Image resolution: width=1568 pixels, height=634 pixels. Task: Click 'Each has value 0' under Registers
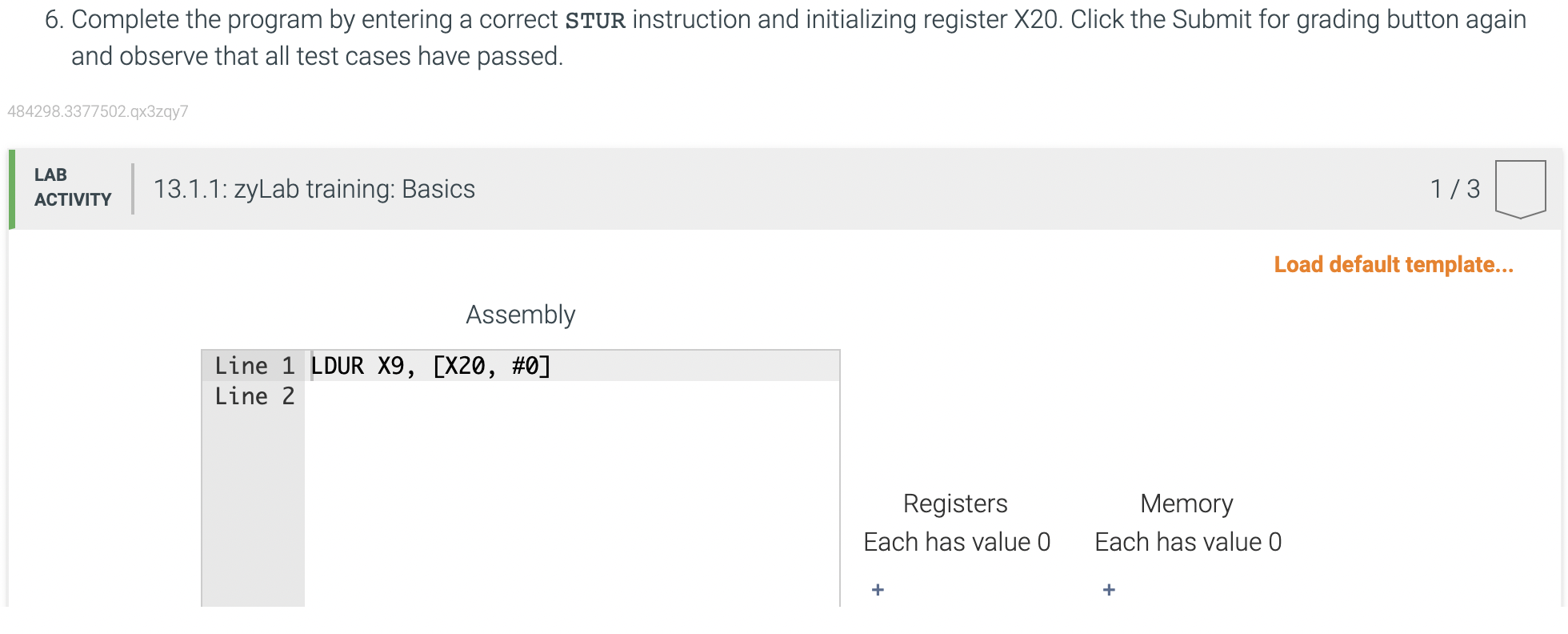click(957, 542)
